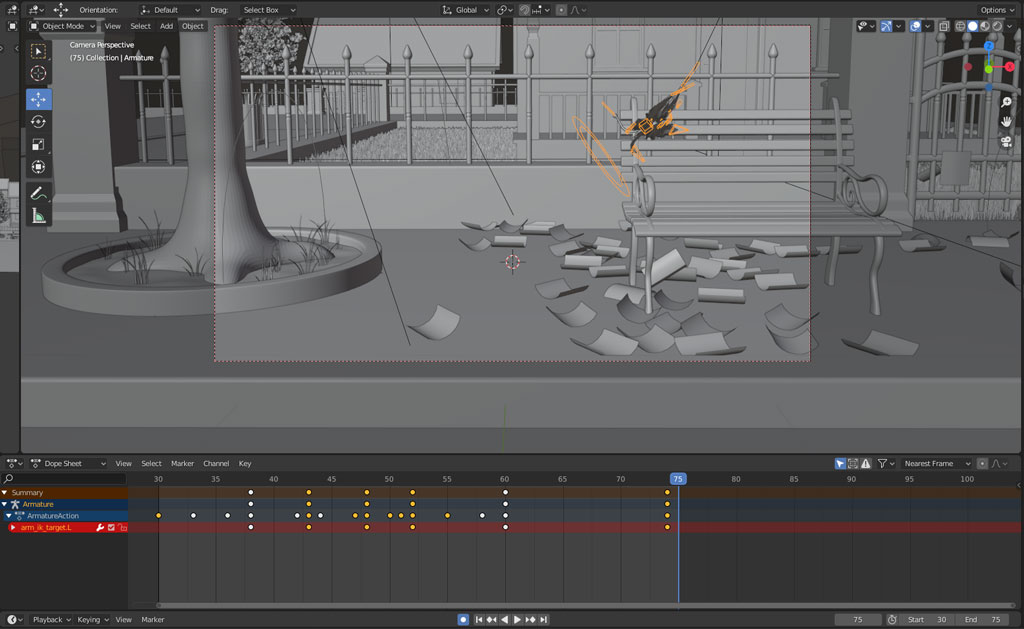Collapse the Armature channel
The height and width of the screenshot is (629, 1024).
click(x=5, y=504)
